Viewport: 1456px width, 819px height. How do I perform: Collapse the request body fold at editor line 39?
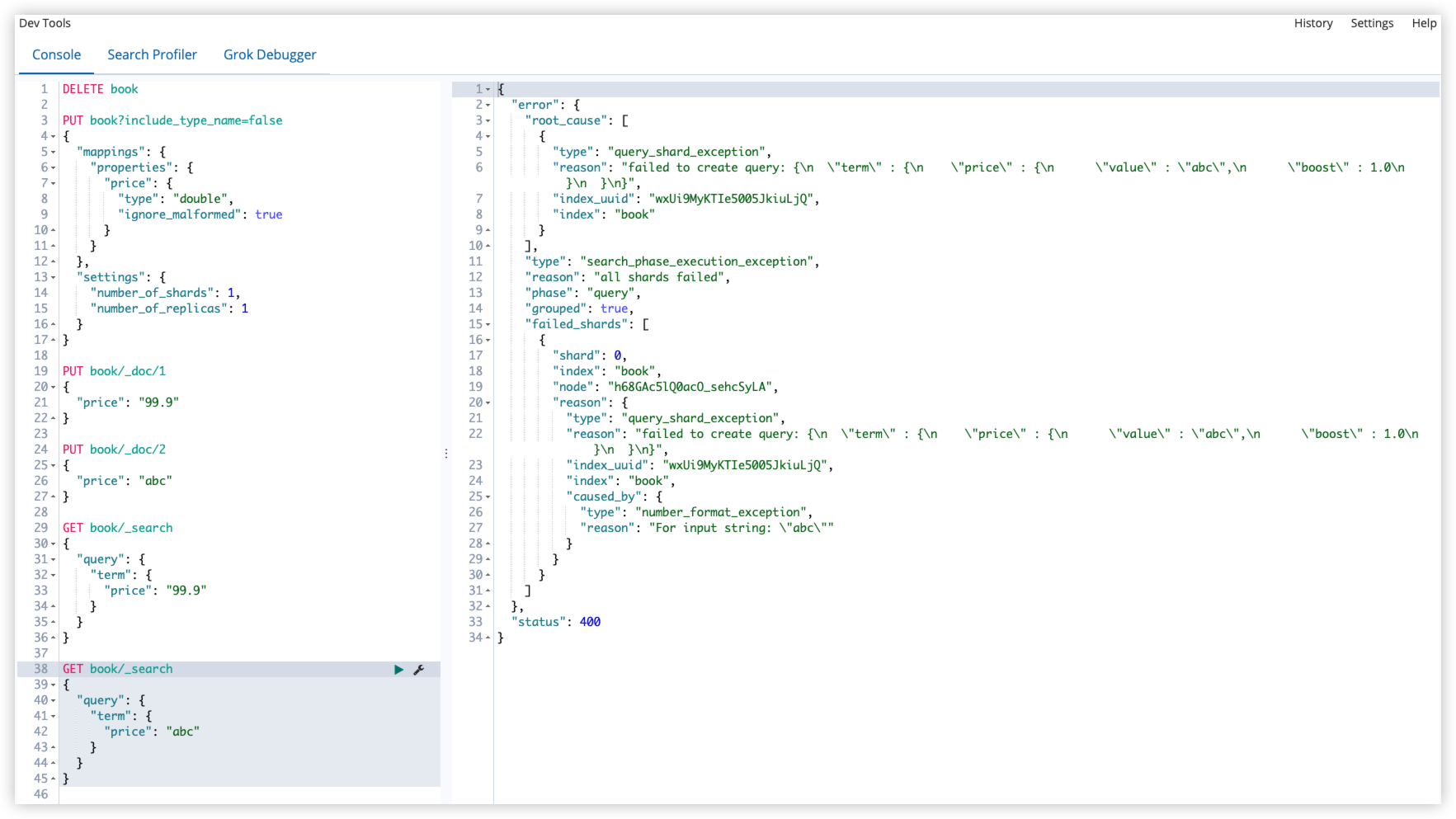[54, 685]
